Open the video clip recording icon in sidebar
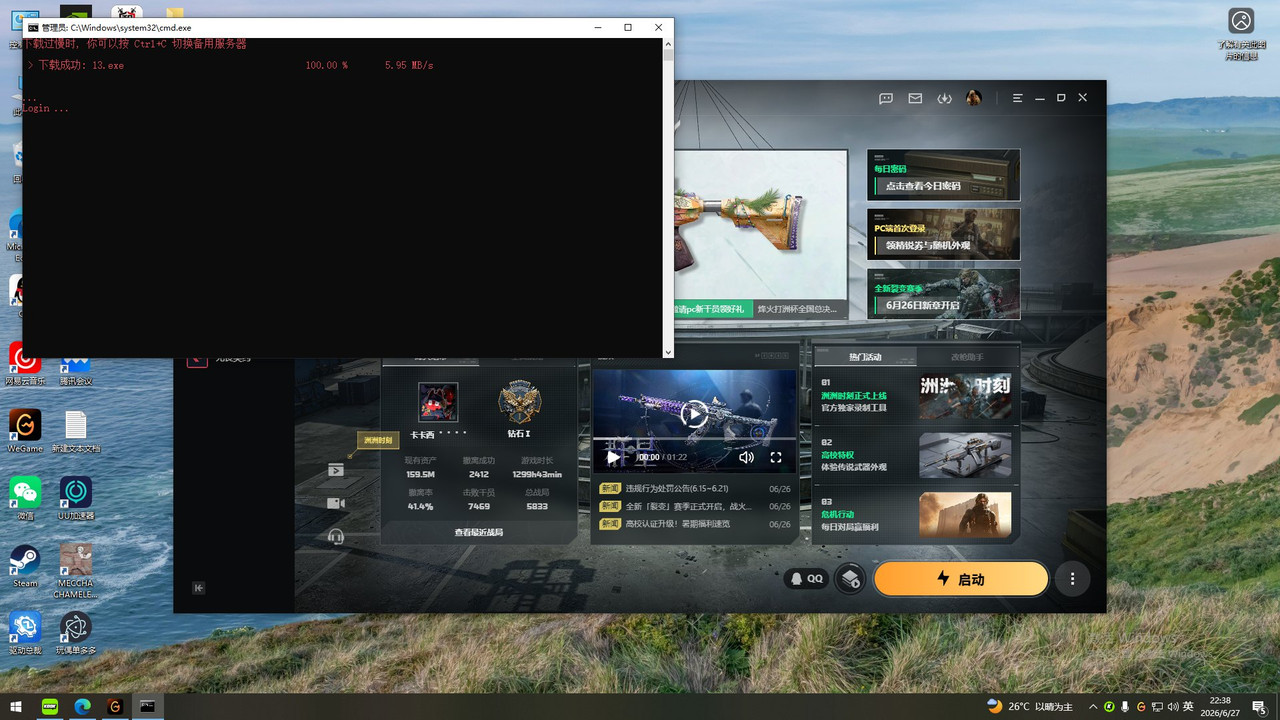1280x720 pixels. pos(336,470)
